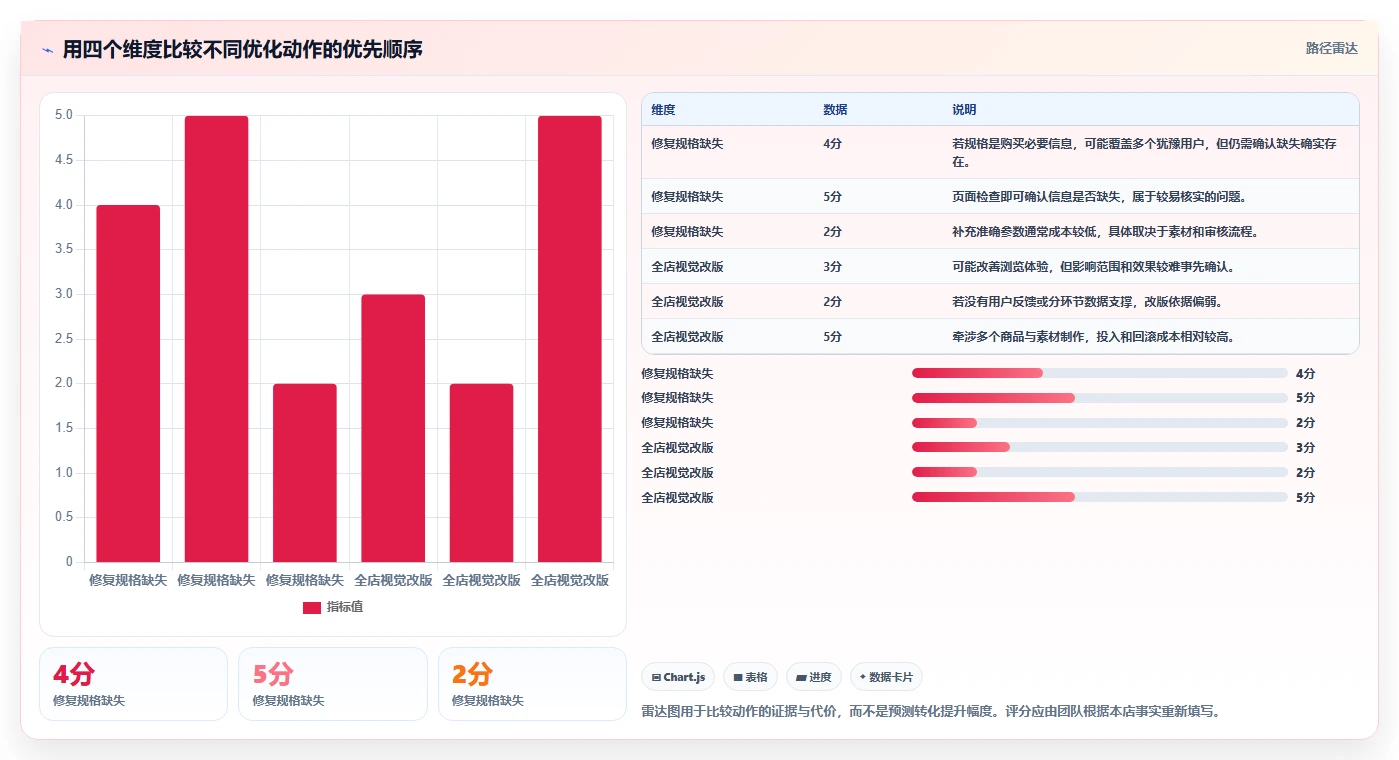This screenshot has width=1399, height=760.
Task: Click the footer note starting 雷达图用于比较
Action: [x=931, y=712]
